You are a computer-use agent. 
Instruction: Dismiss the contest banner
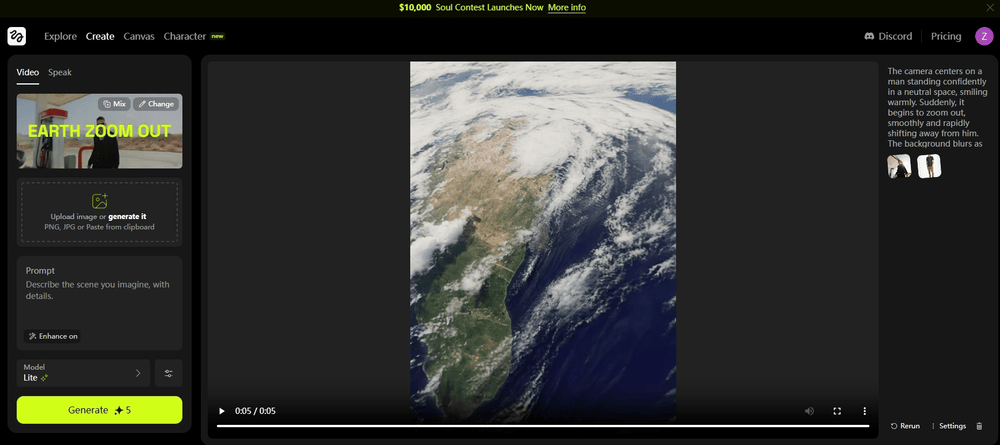click(990, 8)
